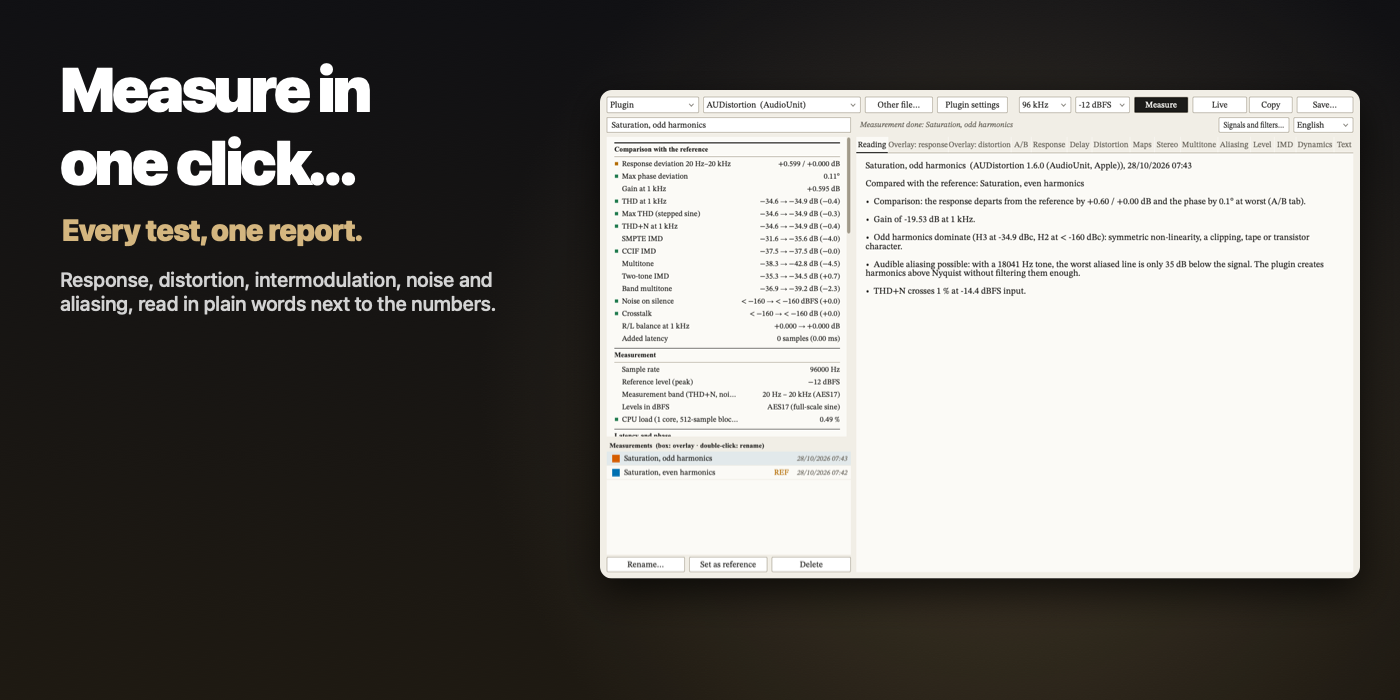Click the Save... button
Screen dimensions: 1400x700
[x=1324, y=105]
